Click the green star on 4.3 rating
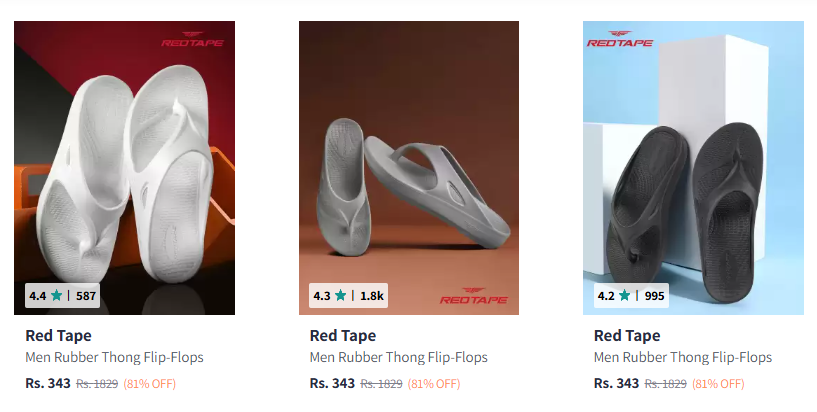 [340, 295]
